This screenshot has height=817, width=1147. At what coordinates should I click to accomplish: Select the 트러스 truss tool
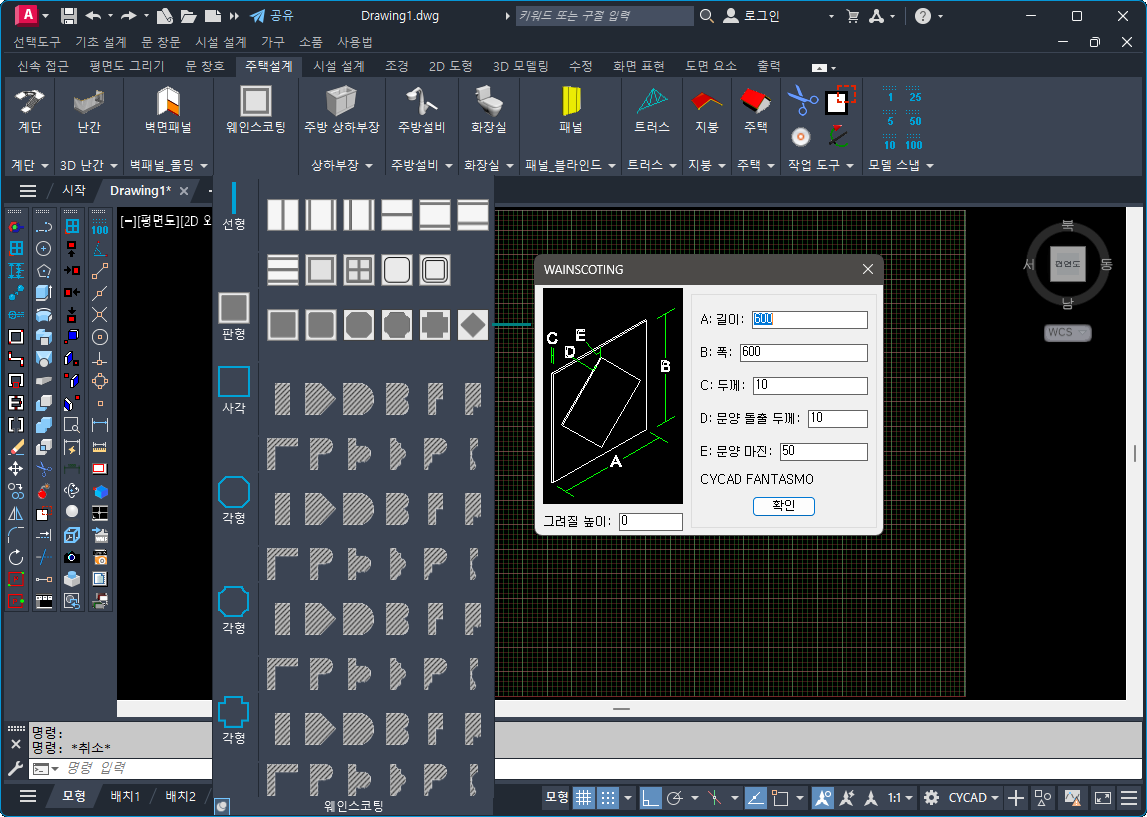652,109
